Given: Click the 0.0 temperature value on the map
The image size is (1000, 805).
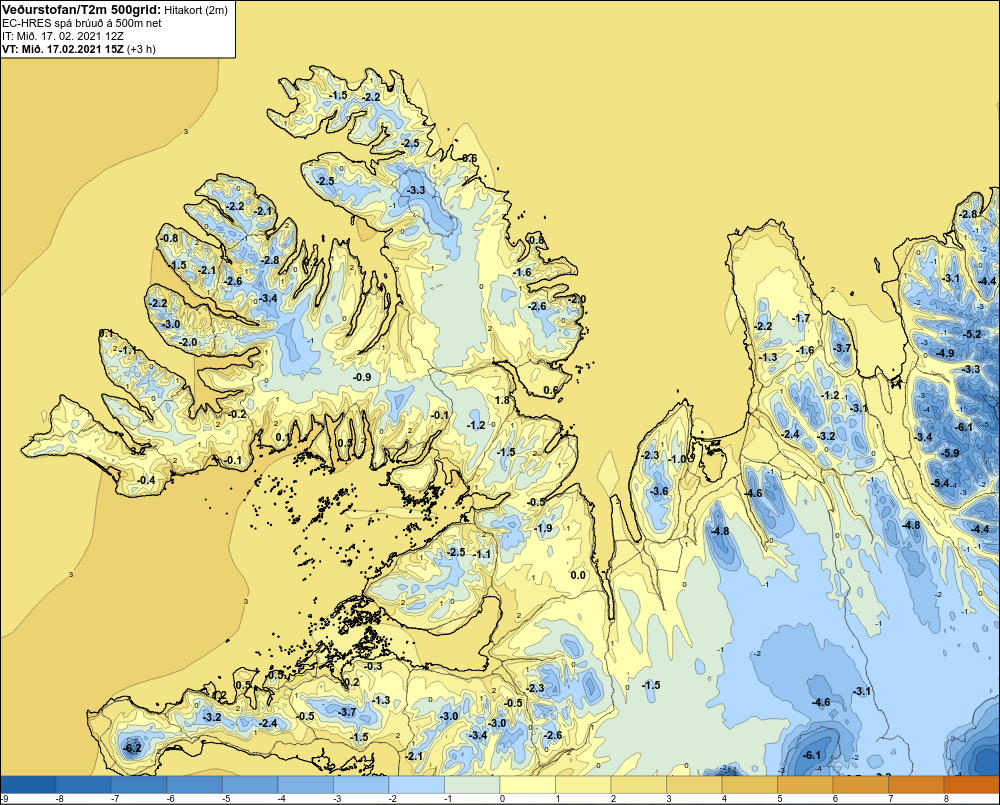Looking at the screenshot, I should (x=578, y=575).
